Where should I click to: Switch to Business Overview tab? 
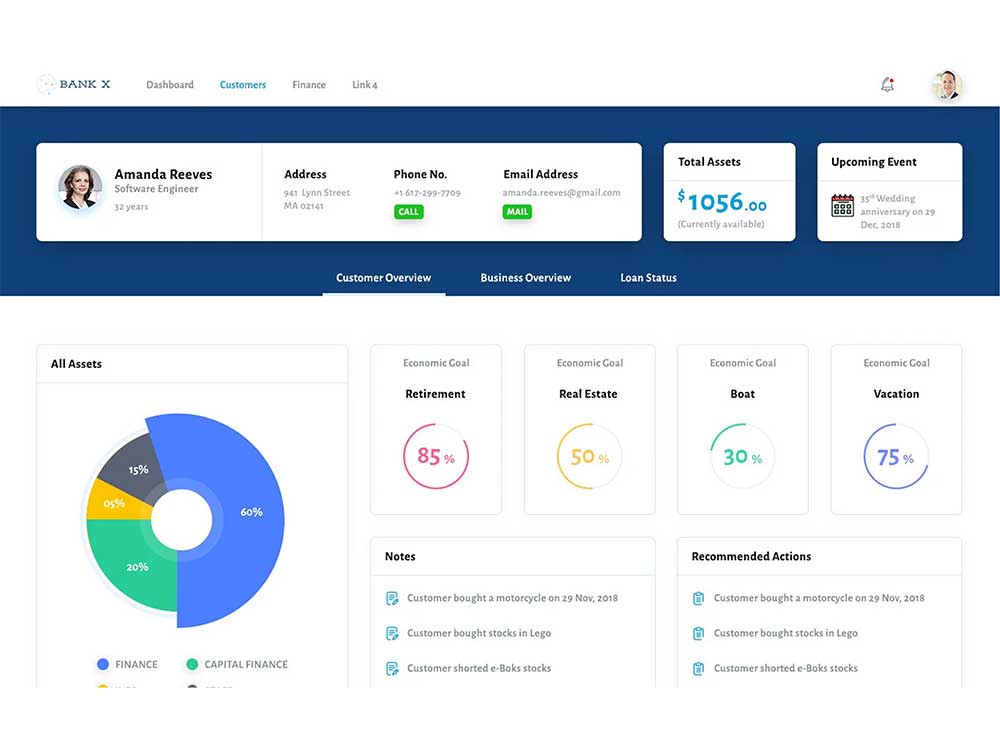pyautogui.click(x=526, y=278)
